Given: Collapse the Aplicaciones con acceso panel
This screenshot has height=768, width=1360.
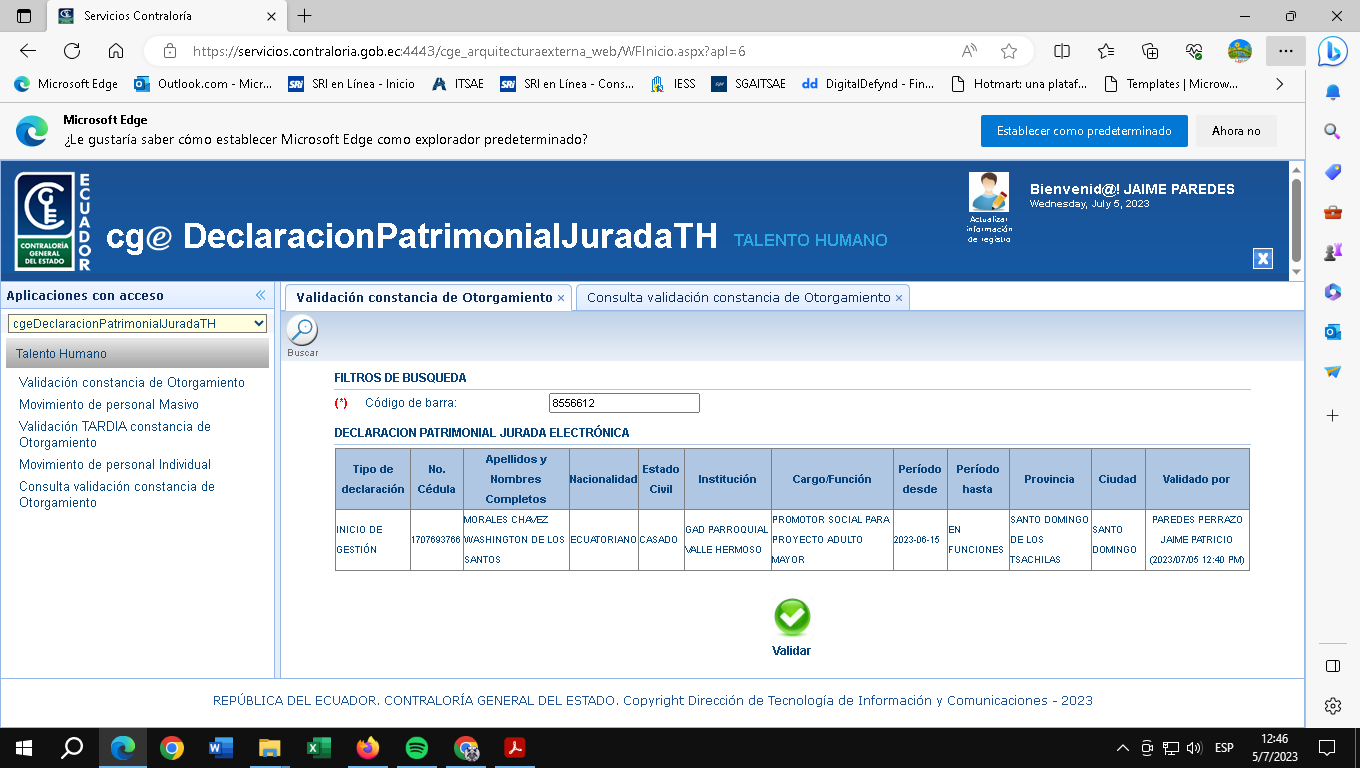Looking at the screenshot, I should 261,295.
